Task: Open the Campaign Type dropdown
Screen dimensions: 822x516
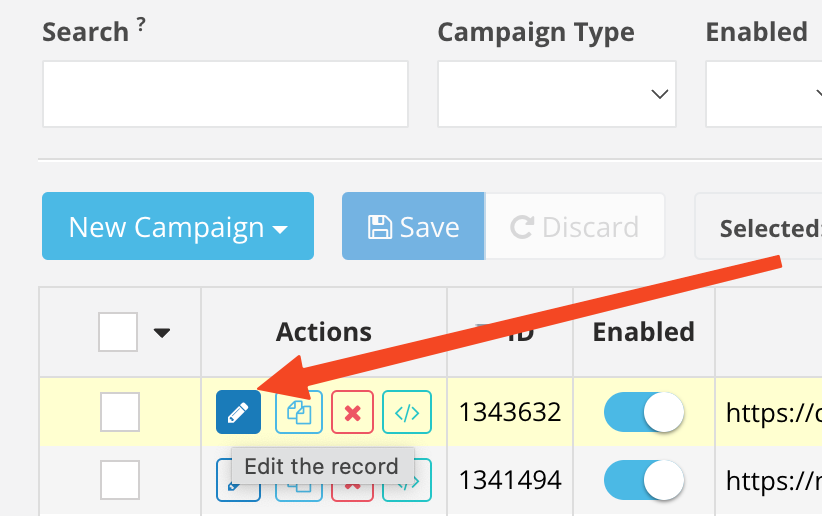Action: point(557,94)
